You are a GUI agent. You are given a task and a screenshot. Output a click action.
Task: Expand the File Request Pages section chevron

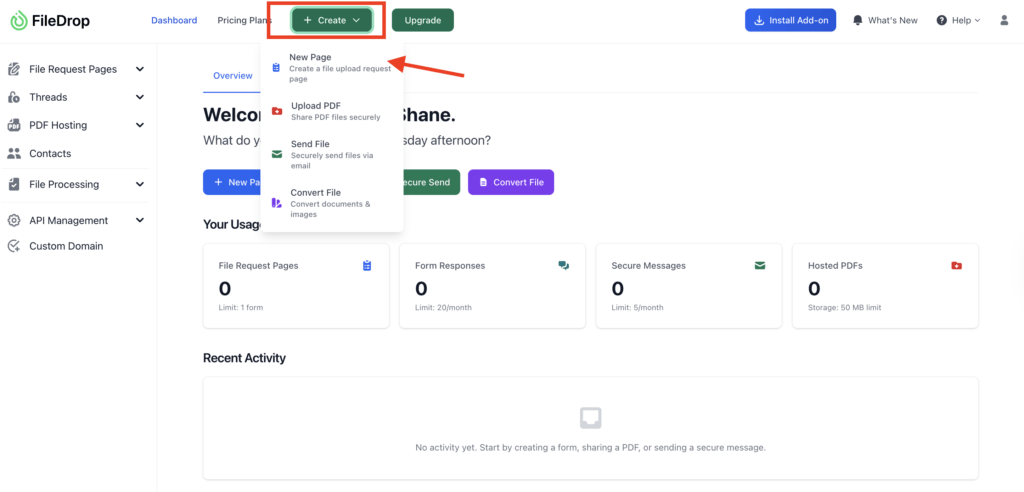(140, 69)
